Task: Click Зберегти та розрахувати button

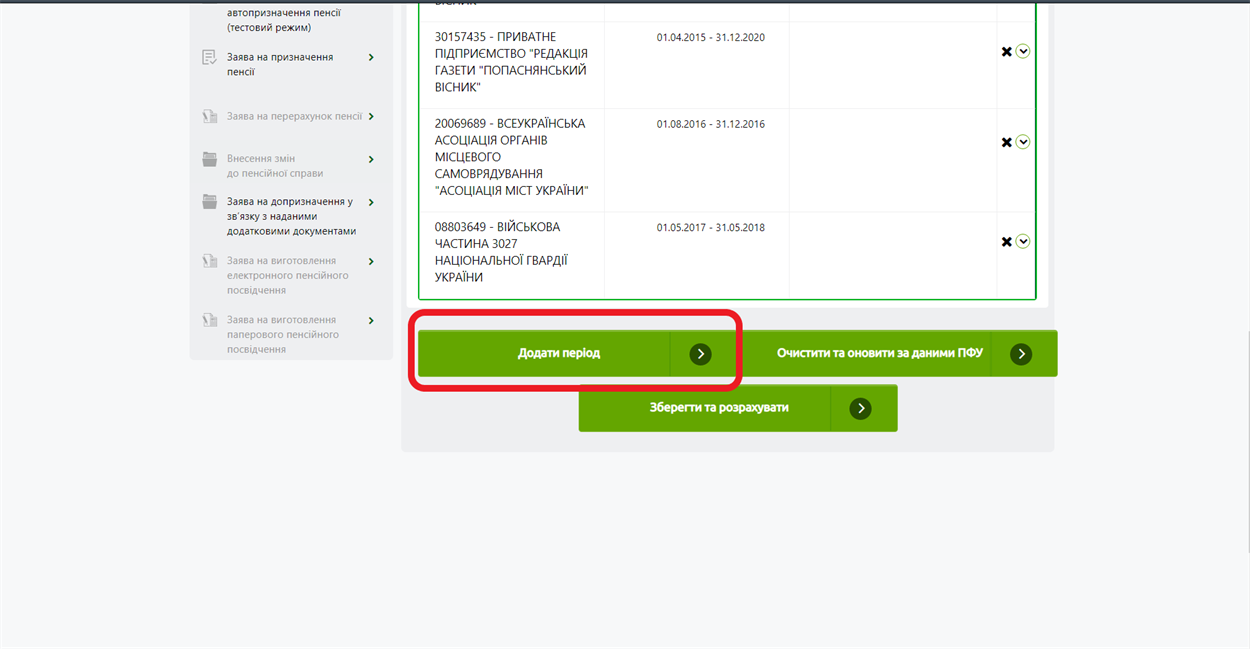Action: 738,408
